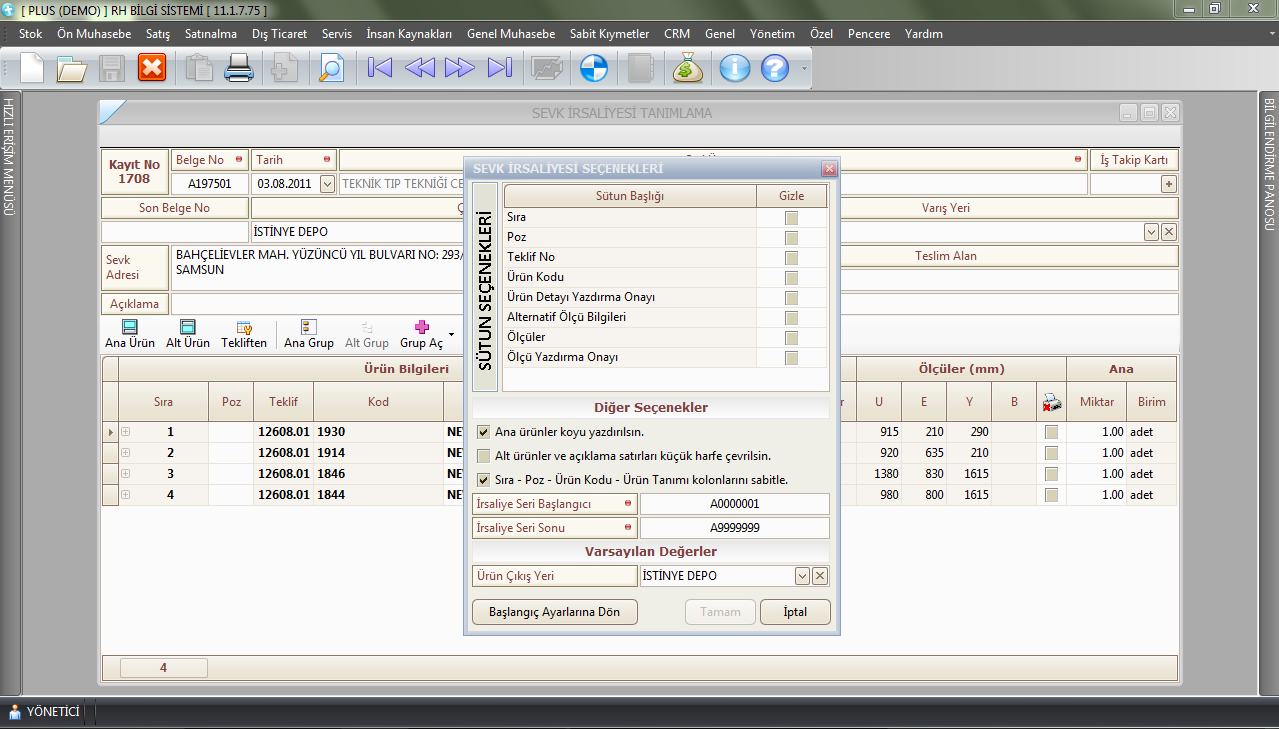
Task: Open the magnifier search document icon
Action: [329, 68]
